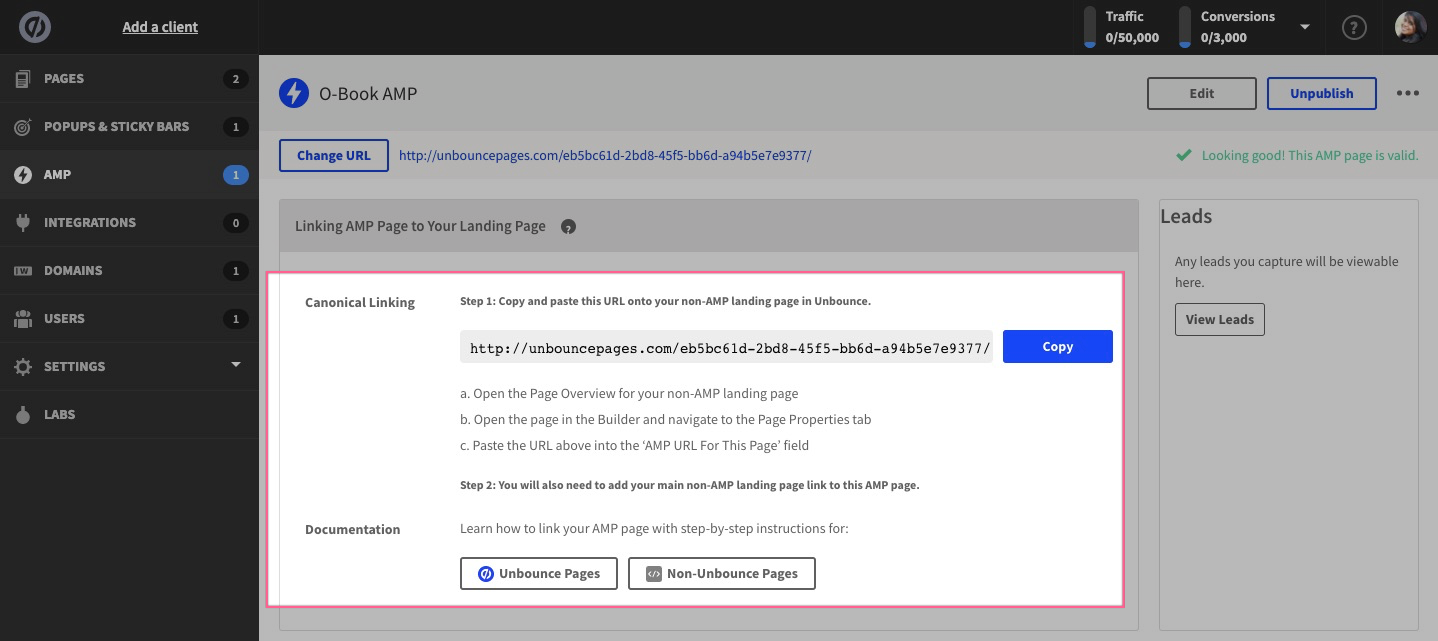1438x641 pixels.
Task: Click the Pages count badge 2
Action: (x=235, y=79)
